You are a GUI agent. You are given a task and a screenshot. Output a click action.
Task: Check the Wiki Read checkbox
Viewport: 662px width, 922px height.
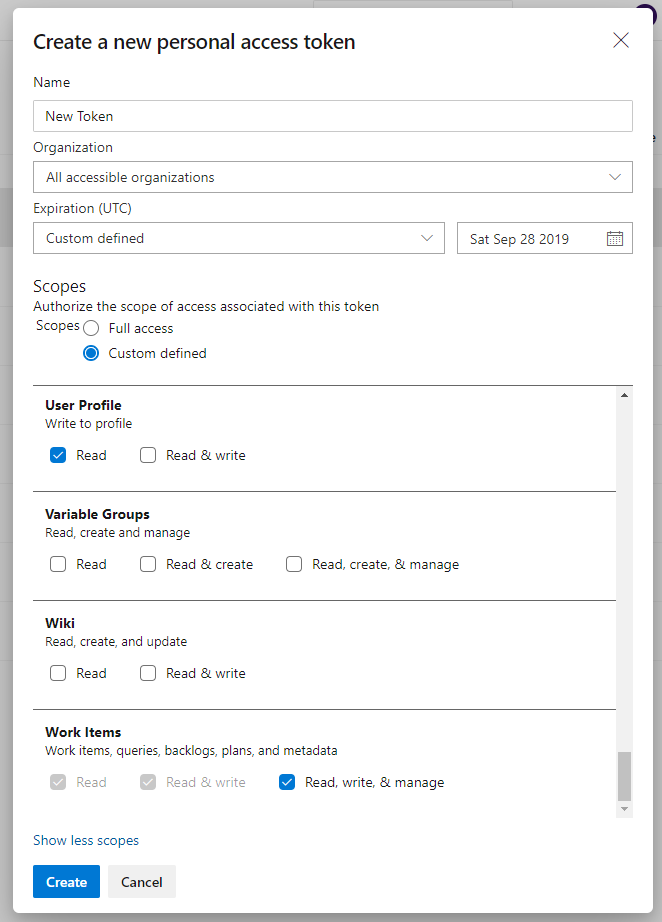(x=58, y=673)
